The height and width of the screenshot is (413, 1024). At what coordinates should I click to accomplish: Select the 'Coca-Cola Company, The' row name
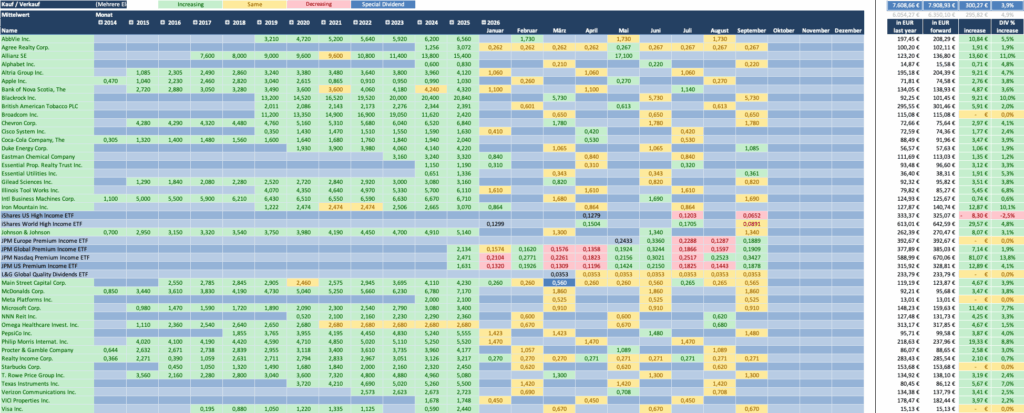(47, 139)
